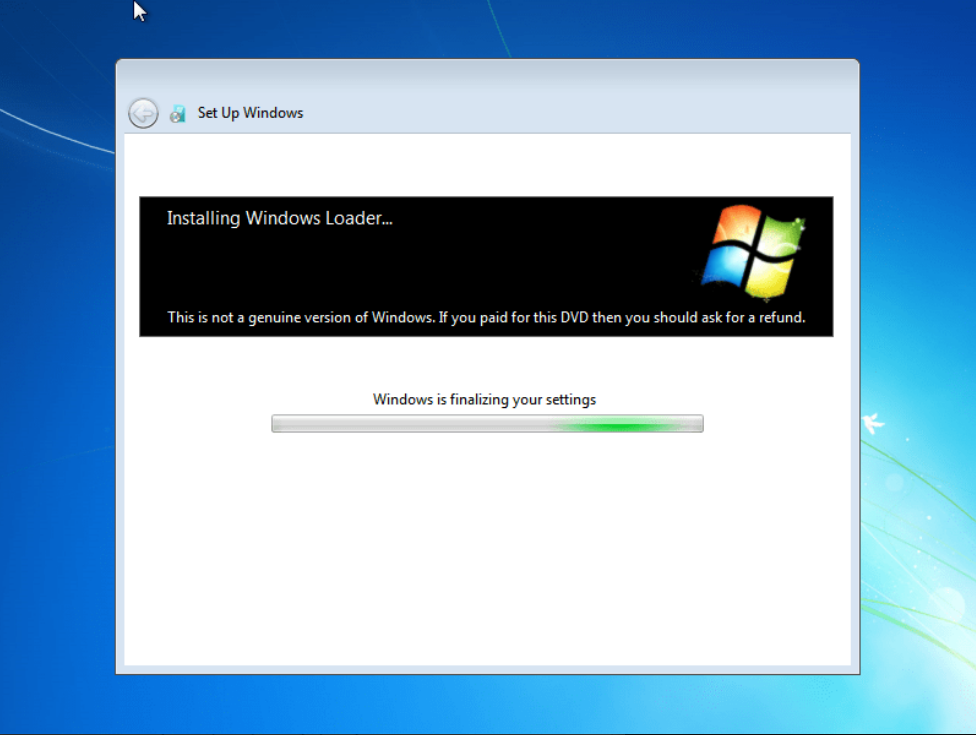Click the "This is not a genuine version" message
This screenshot has height=735, width=976.
pyautogui.click(x=486, y=317)
